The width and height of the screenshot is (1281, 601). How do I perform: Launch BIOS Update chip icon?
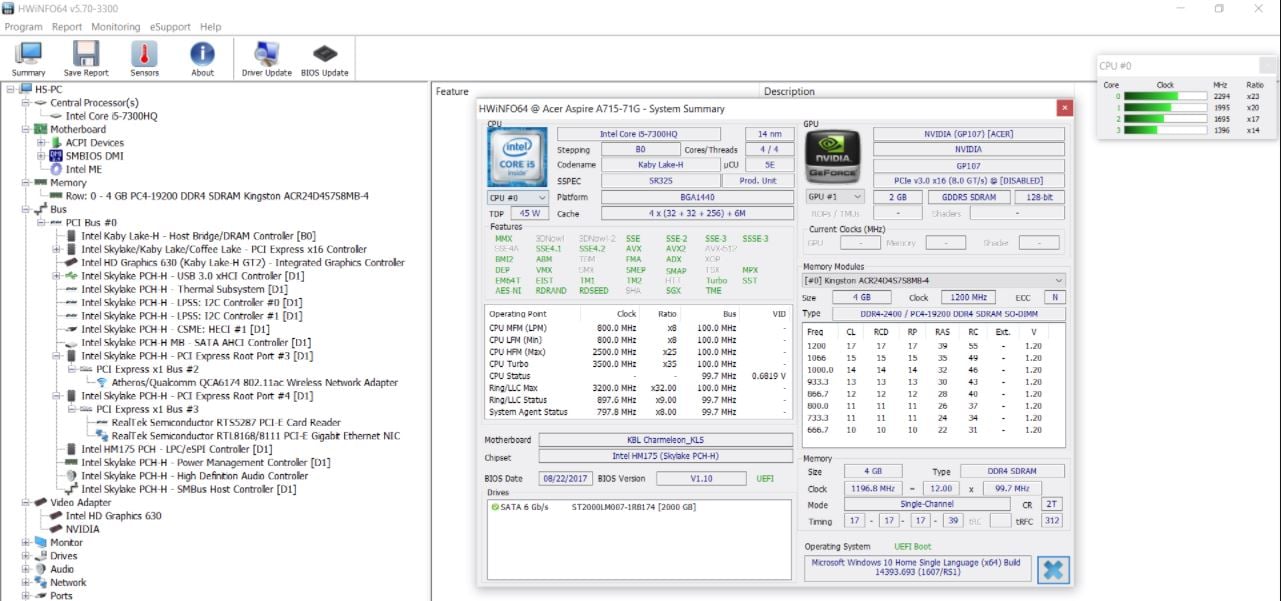click(325, 59)
